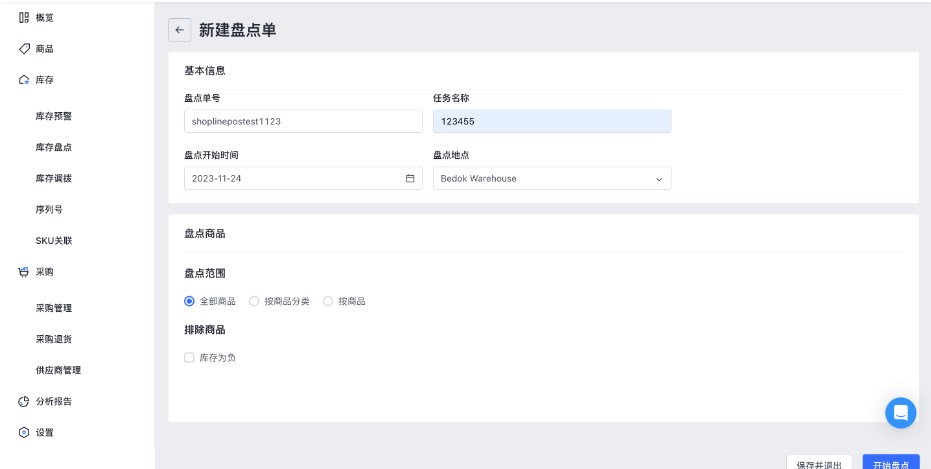
Task: Click the 任务名称 input field
Action: click(x=552, y=121)
